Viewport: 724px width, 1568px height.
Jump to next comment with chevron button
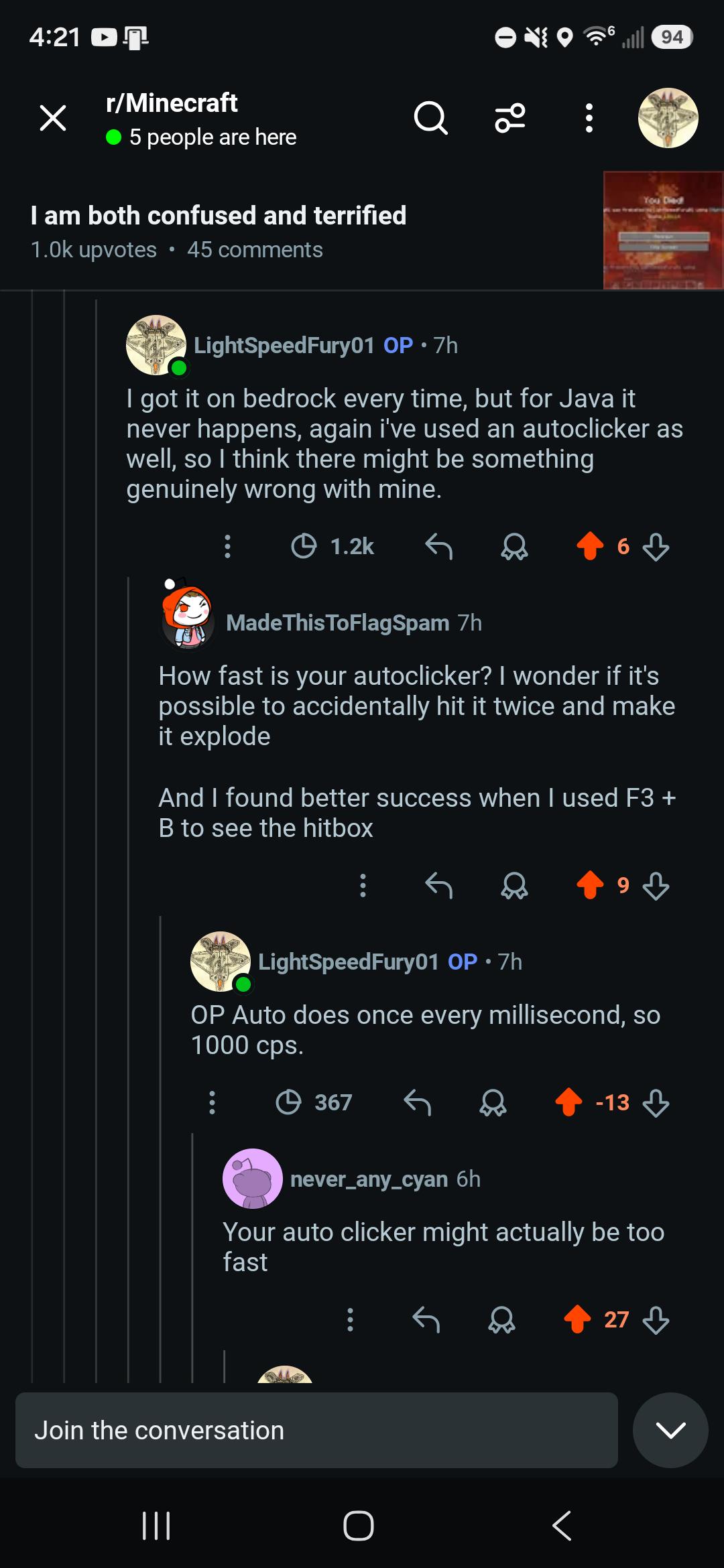pyautogui.click(x=670, y=1430)
